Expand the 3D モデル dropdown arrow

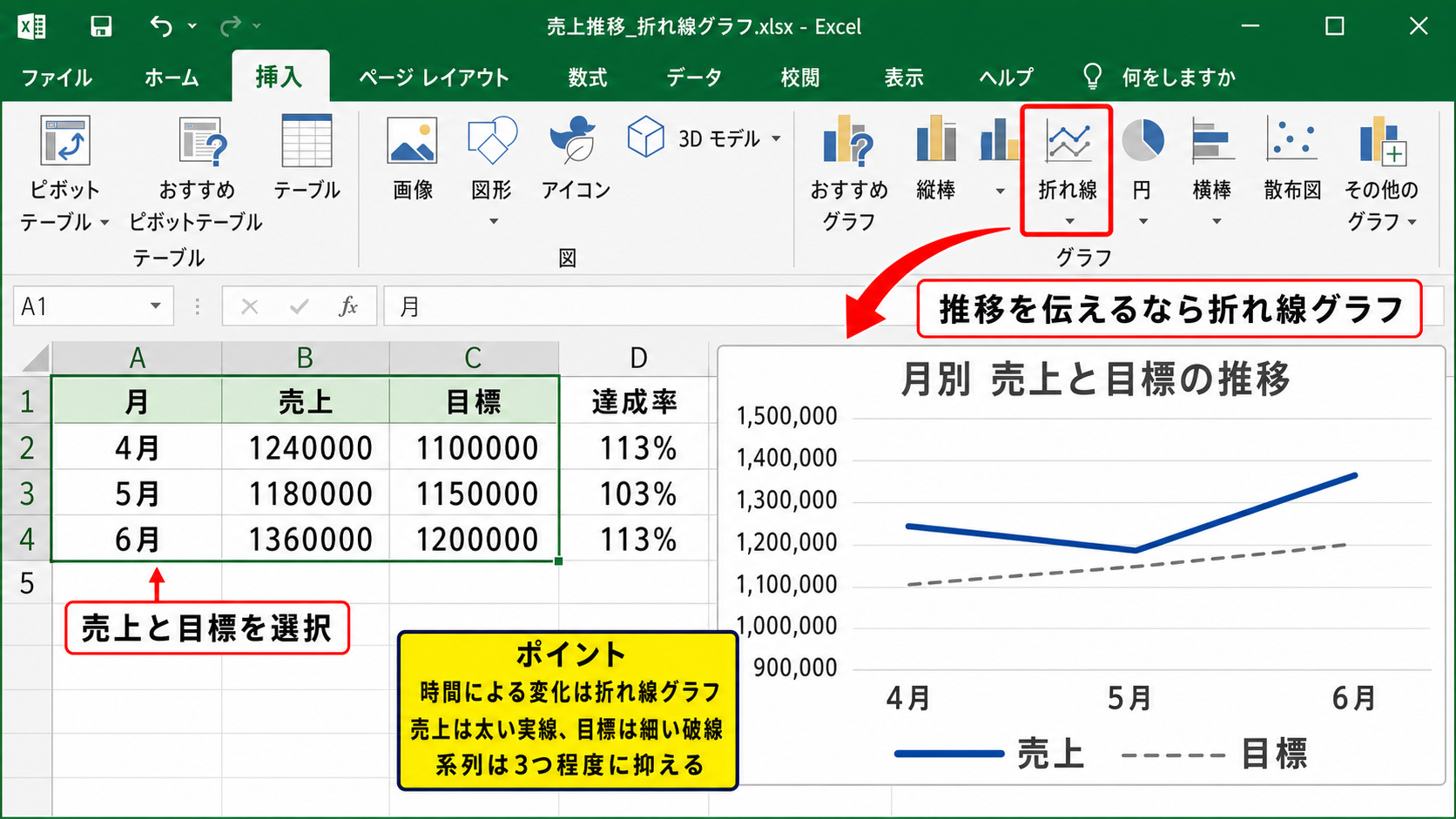[776, 138]
